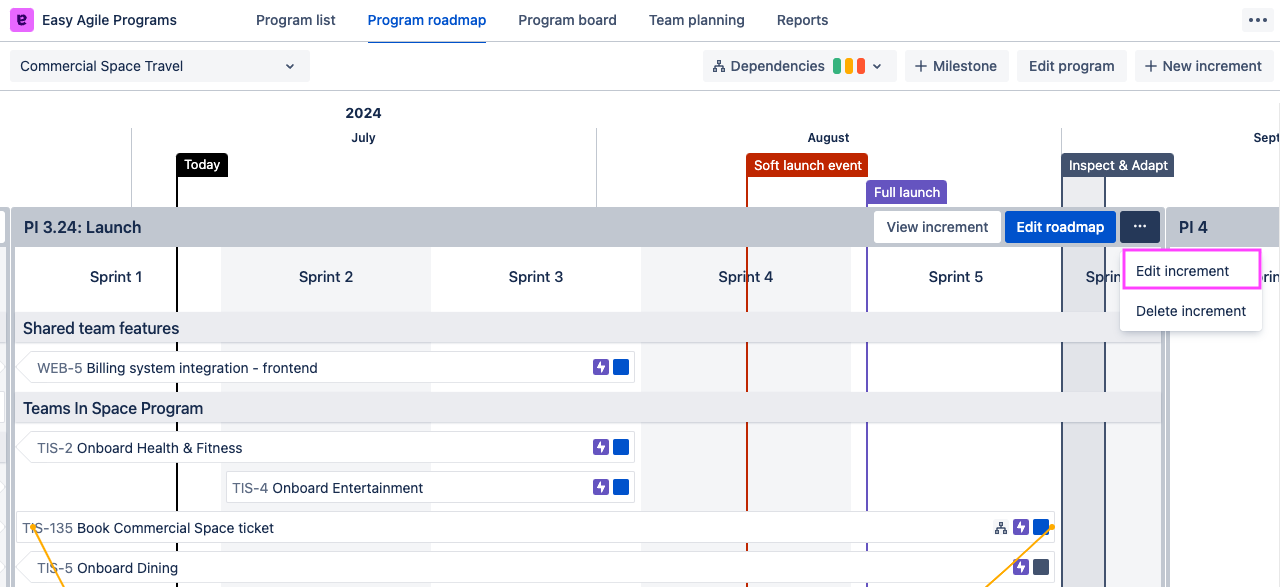Click the blue color square on WEB-5
Viewport: 1280px width, 587px height.
tap(621, 368)
